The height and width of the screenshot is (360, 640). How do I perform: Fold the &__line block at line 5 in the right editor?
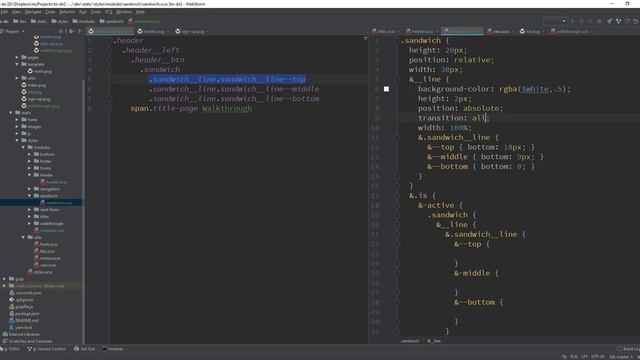pos(397,80)
